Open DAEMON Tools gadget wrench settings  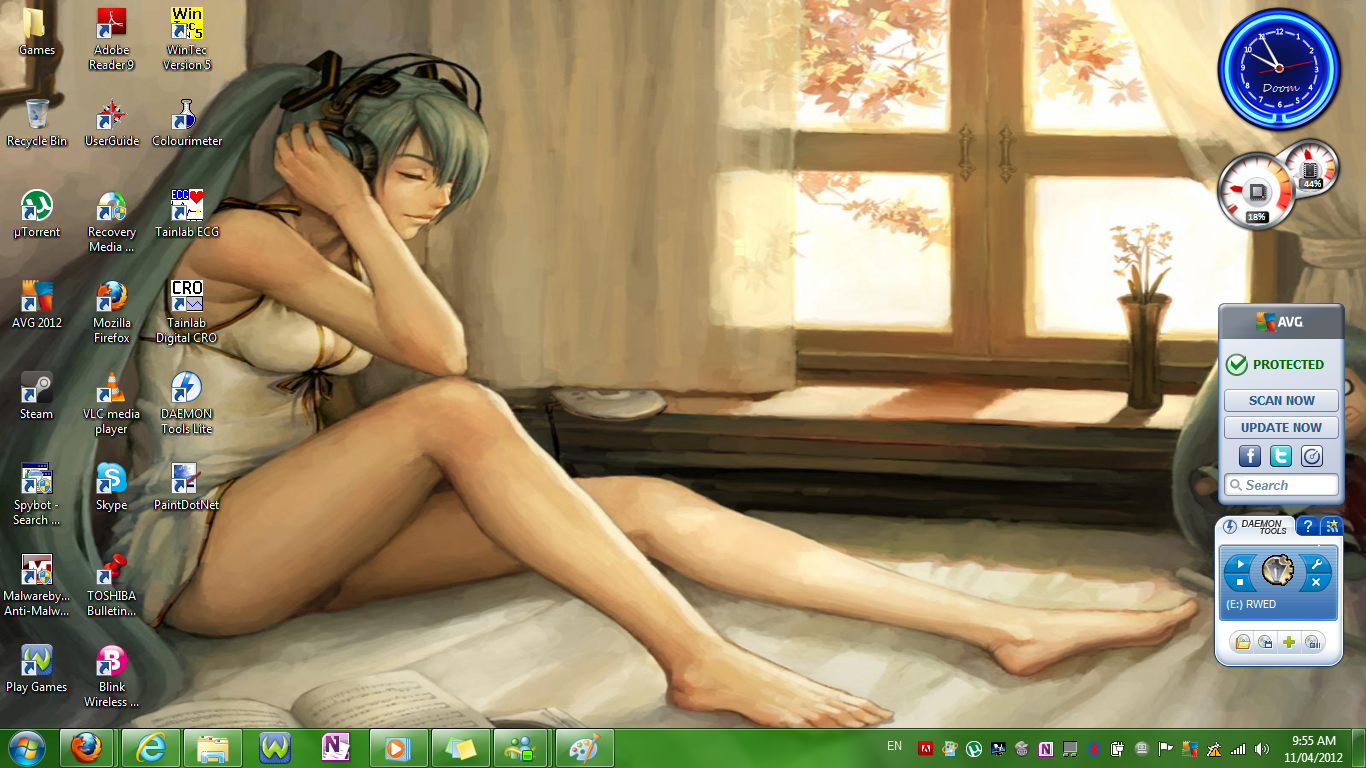tap(1317, 564)
